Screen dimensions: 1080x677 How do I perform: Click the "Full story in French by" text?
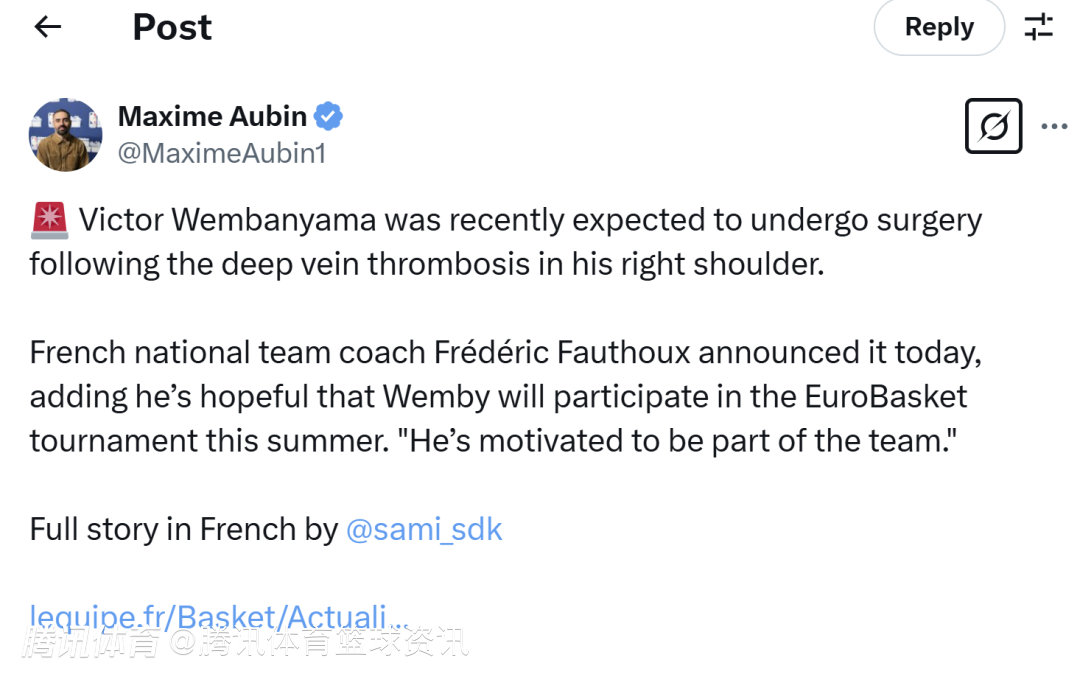click(184, 529)
